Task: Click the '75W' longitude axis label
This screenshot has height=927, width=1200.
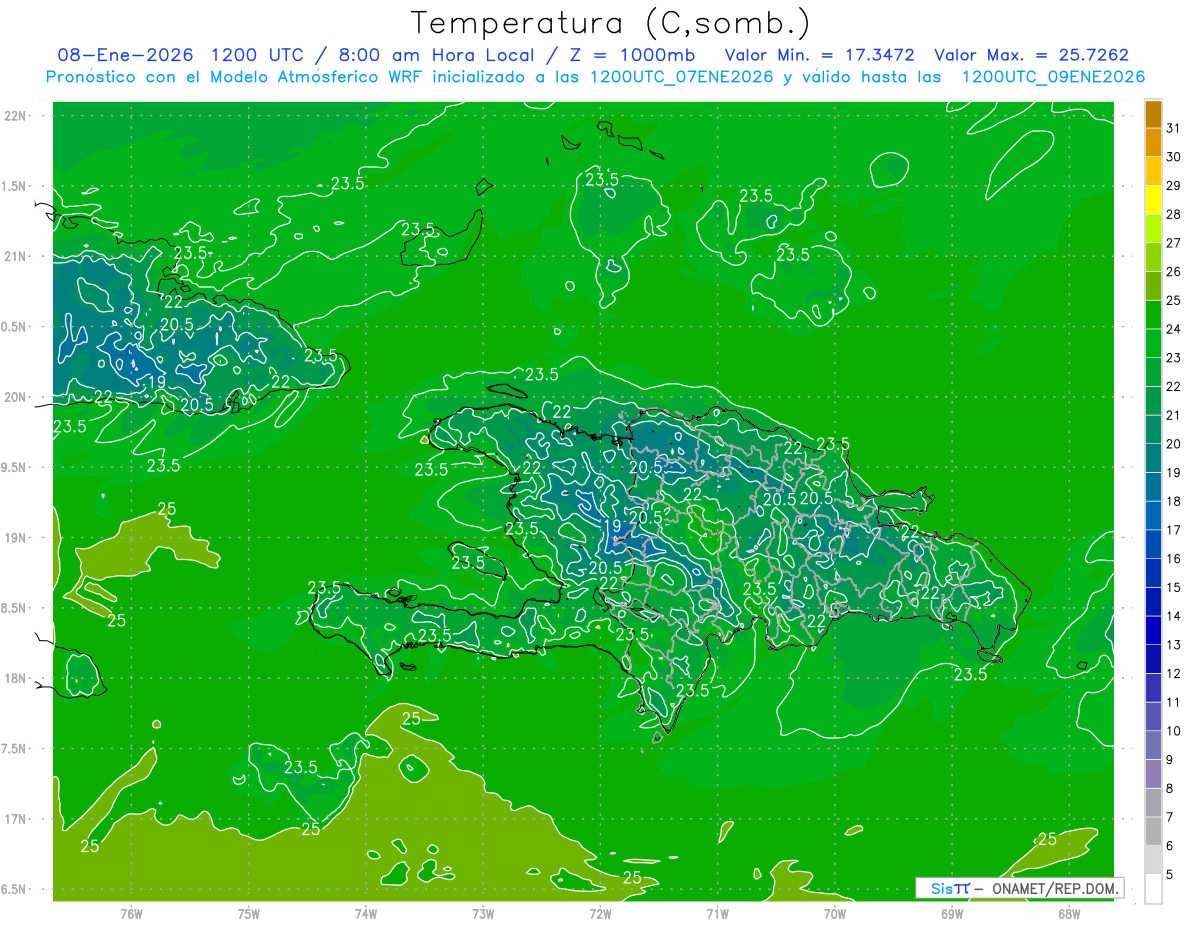Action: [x=249, y=913]
